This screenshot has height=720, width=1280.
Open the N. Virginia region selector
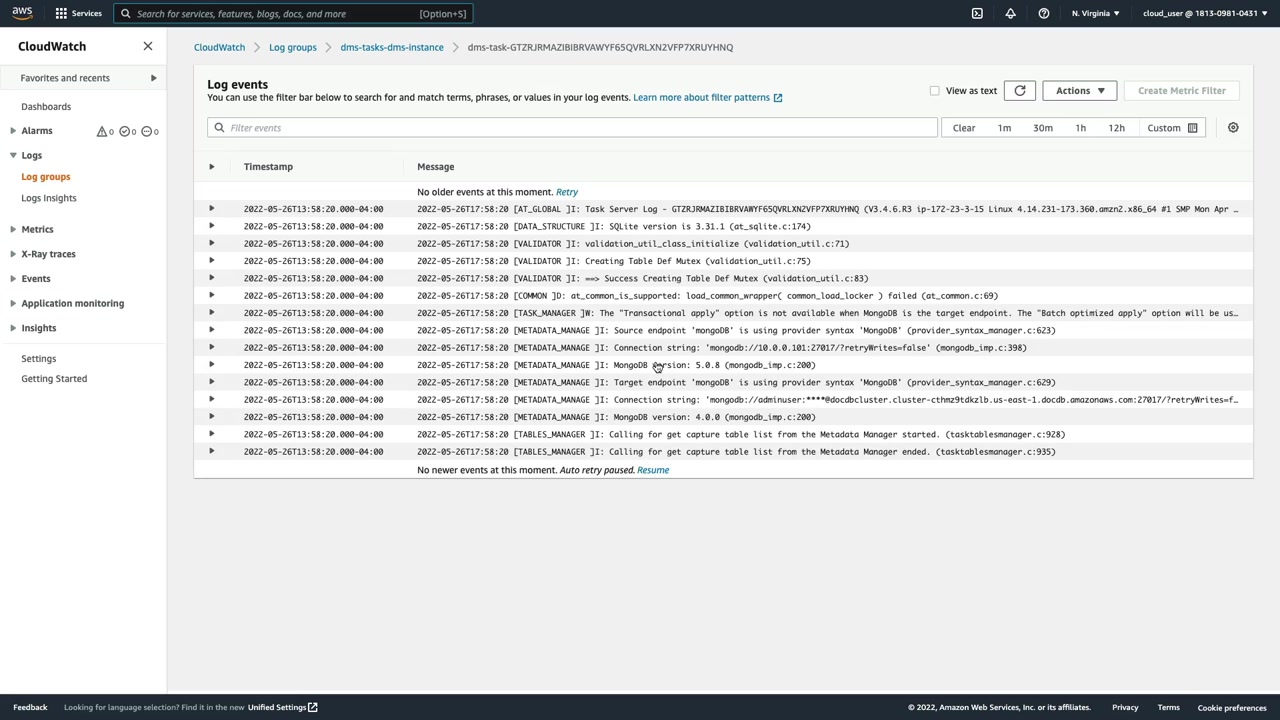[1095, 13]
